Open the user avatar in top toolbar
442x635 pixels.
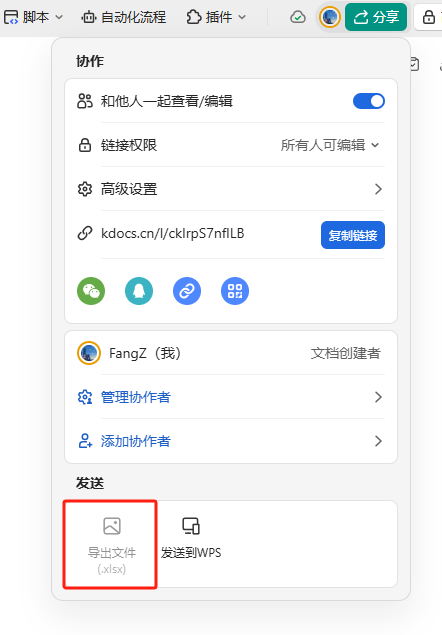330,17
